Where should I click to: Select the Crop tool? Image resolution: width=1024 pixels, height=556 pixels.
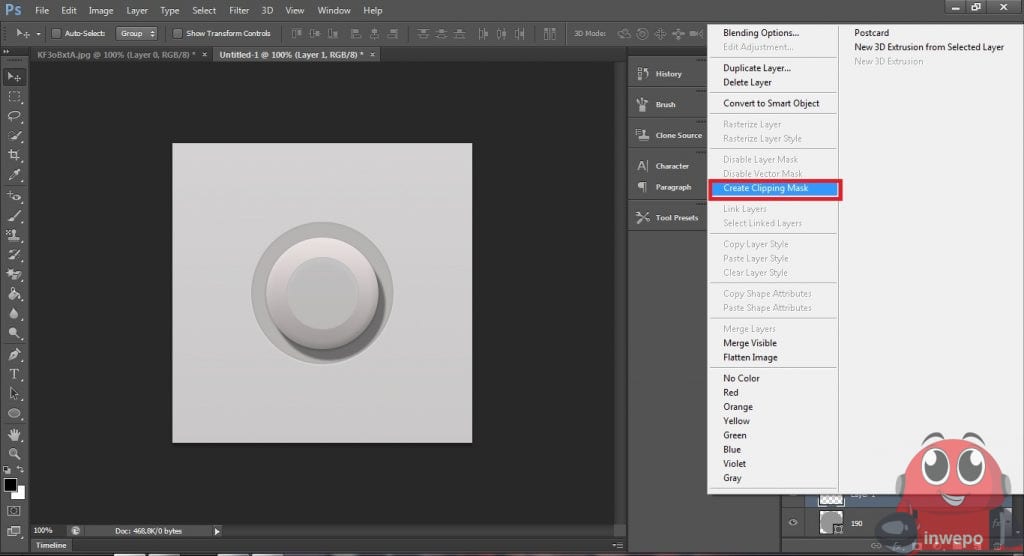pos(15,155)
